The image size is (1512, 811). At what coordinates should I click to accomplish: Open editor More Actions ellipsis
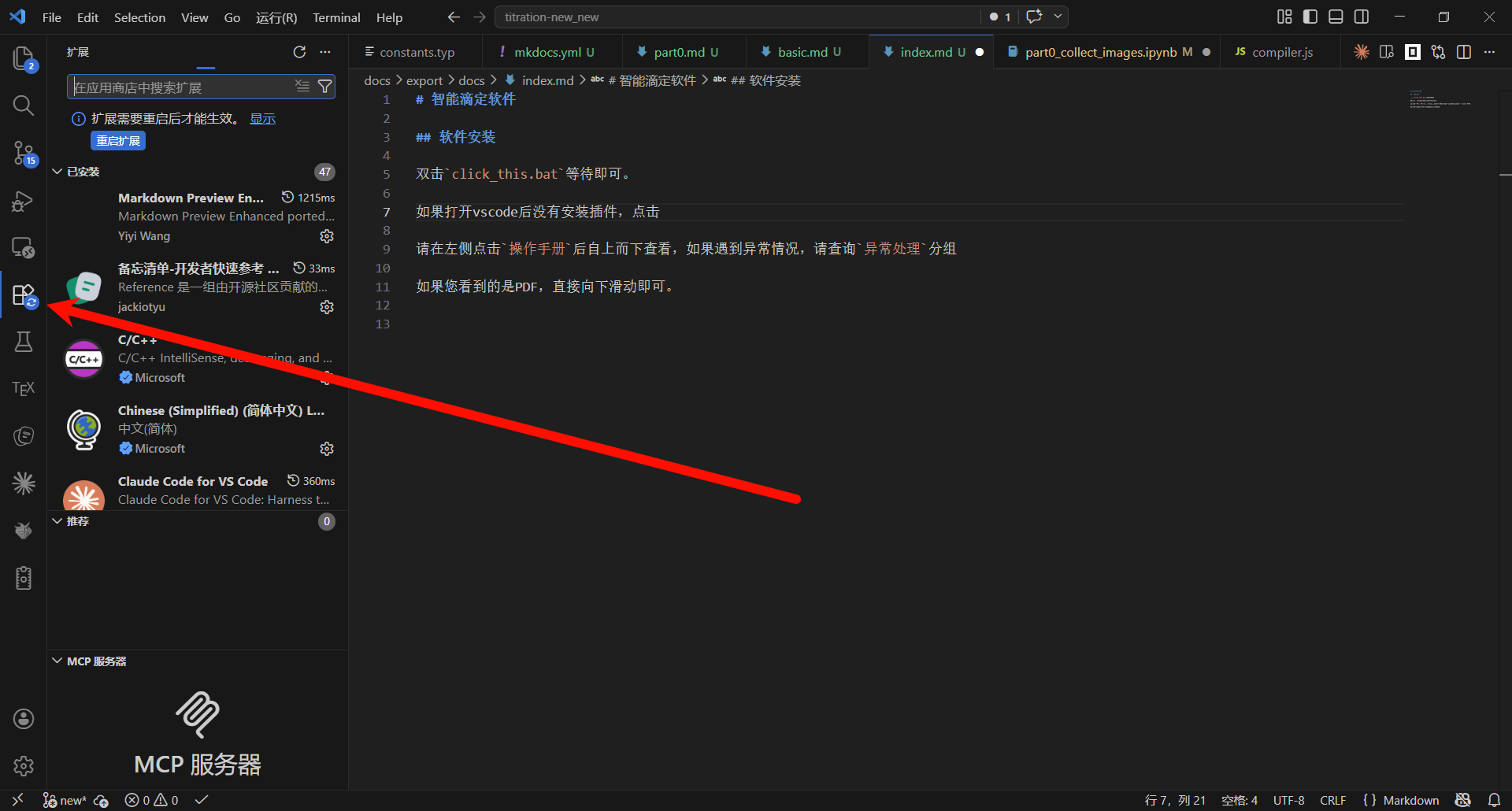(x=1489, y=52)
